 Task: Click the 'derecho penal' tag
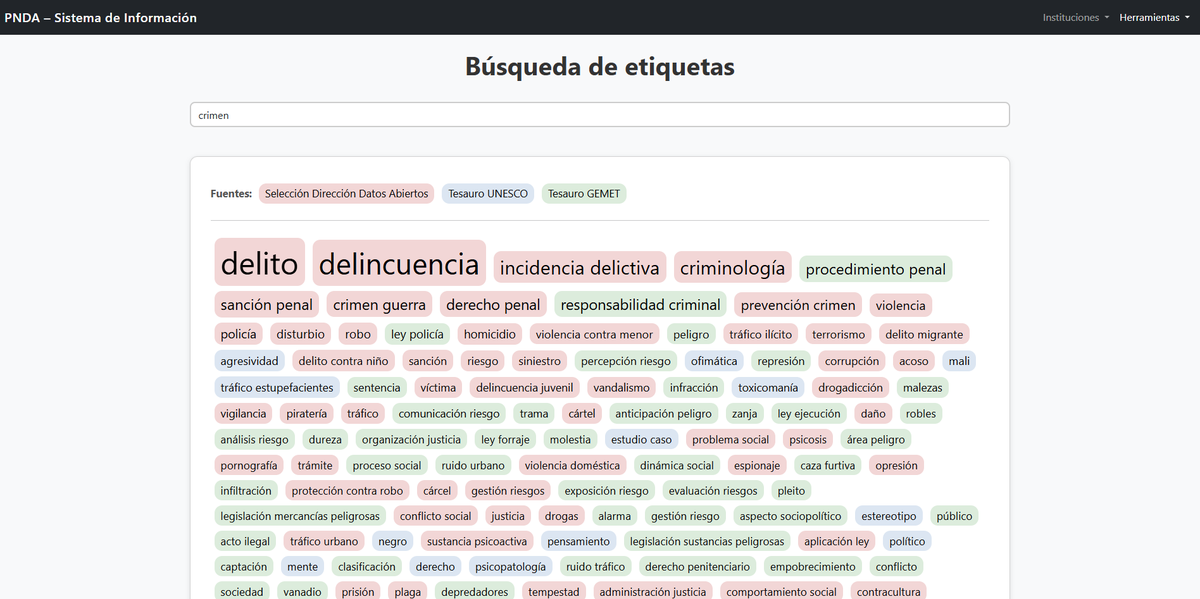493,305
